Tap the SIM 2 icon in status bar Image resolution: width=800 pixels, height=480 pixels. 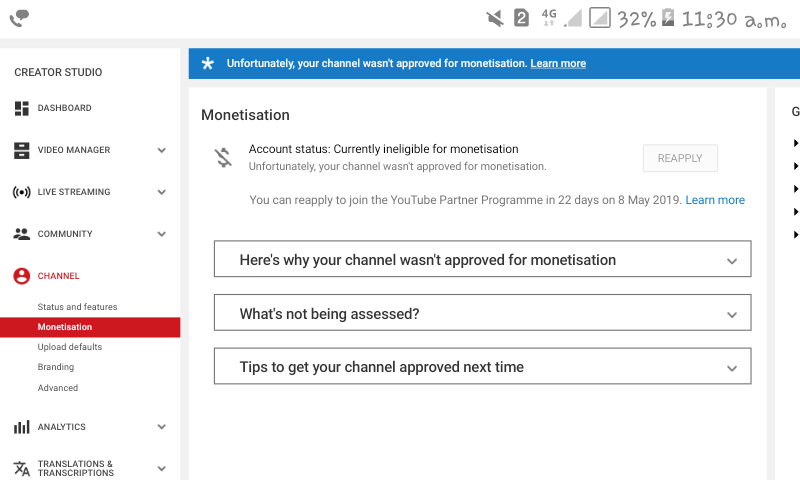[x=521, y=18]
